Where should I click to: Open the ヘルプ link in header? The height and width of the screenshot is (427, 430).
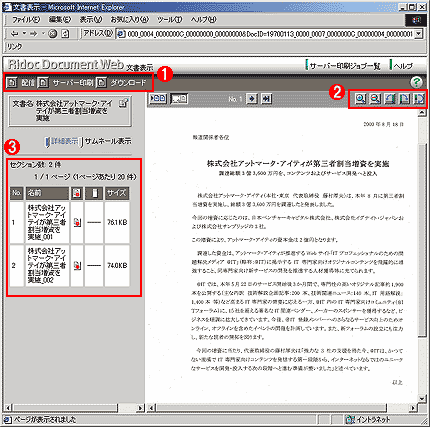[x=403, y=66]
